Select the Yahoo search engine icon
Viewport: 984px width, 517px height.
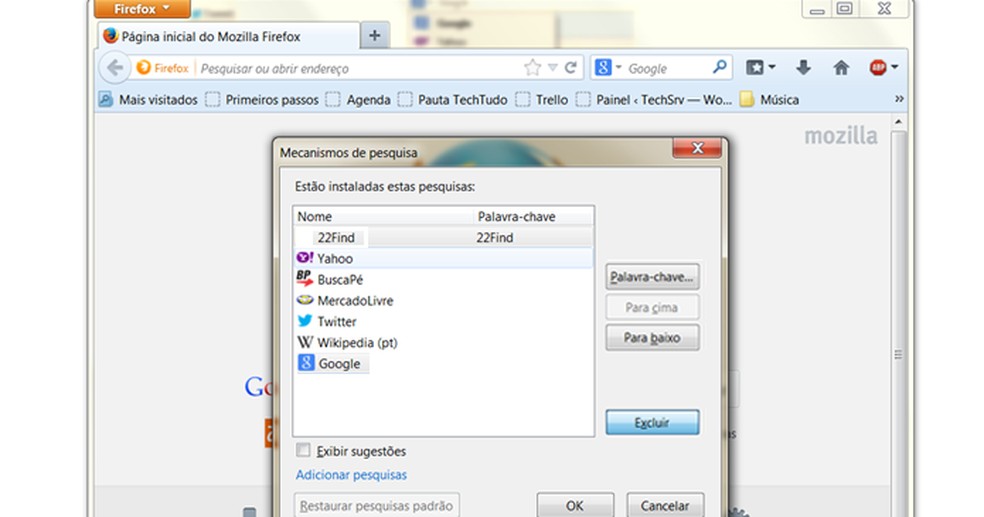click(305, 258)
